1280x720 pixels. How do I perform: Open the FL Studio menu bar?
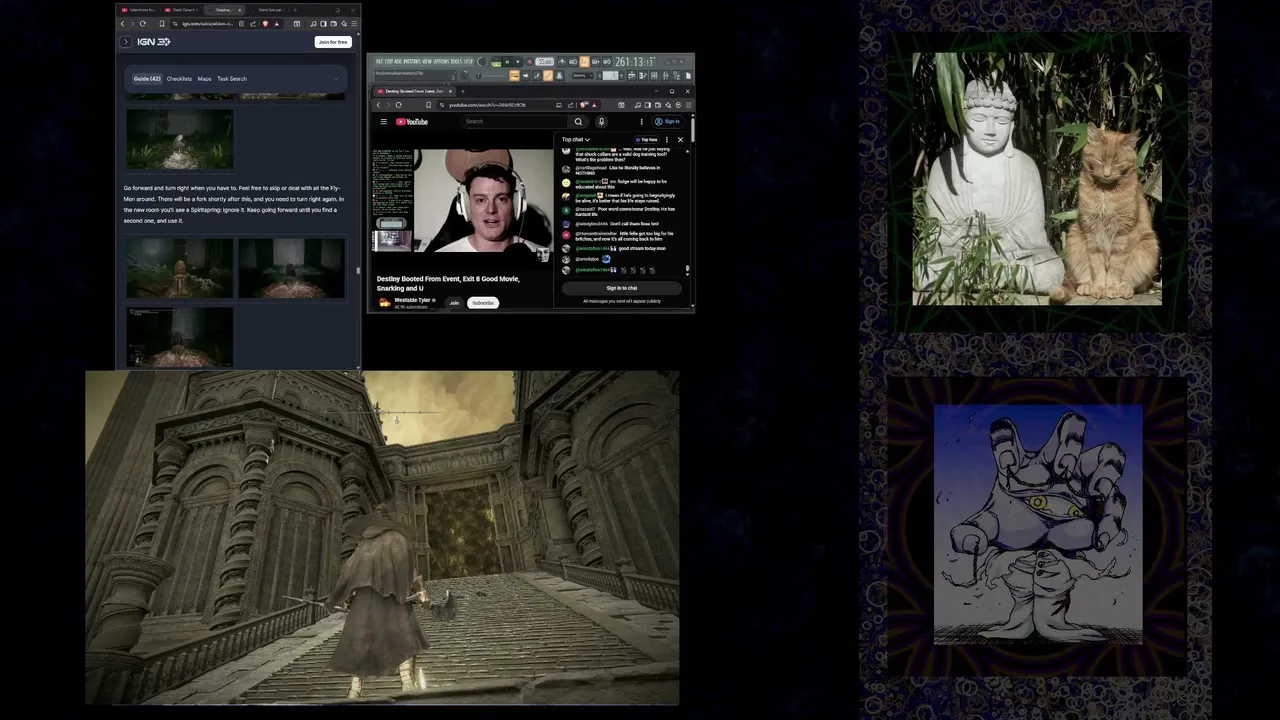tap(424, 61)
